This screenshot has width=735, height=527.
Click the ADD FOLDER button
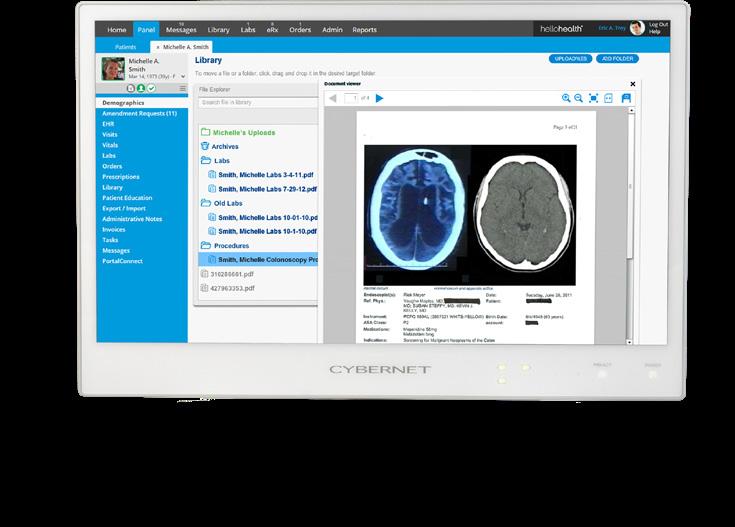(x=617, y=59)
